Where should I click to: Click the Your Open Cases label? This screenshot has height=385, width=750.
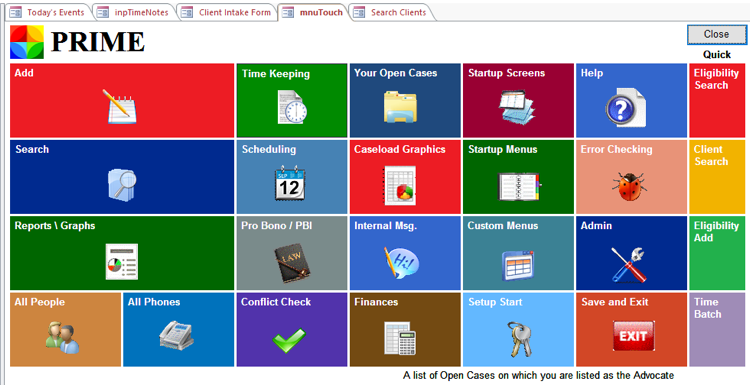(x=396, y=73)
